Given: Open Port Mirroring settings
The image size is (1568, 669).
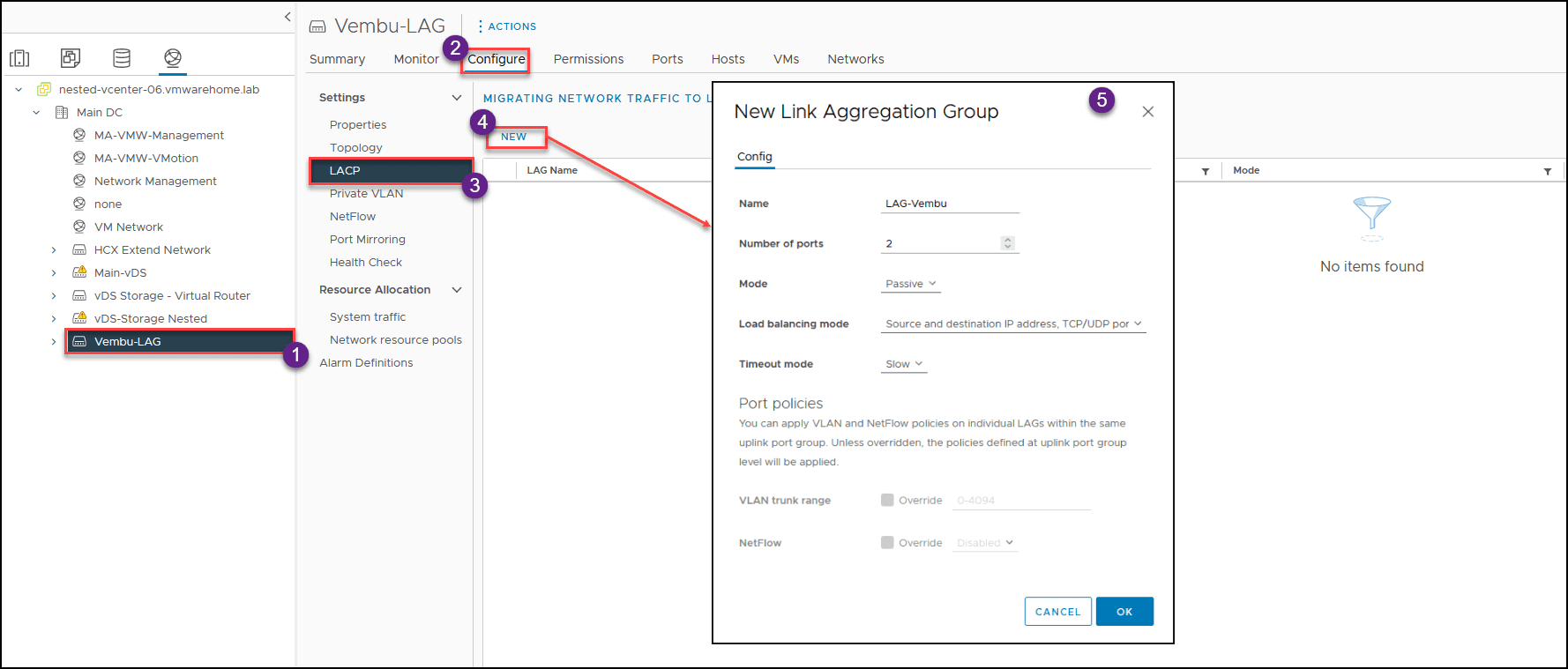Looking at the screenshot, I should point(368,240).
